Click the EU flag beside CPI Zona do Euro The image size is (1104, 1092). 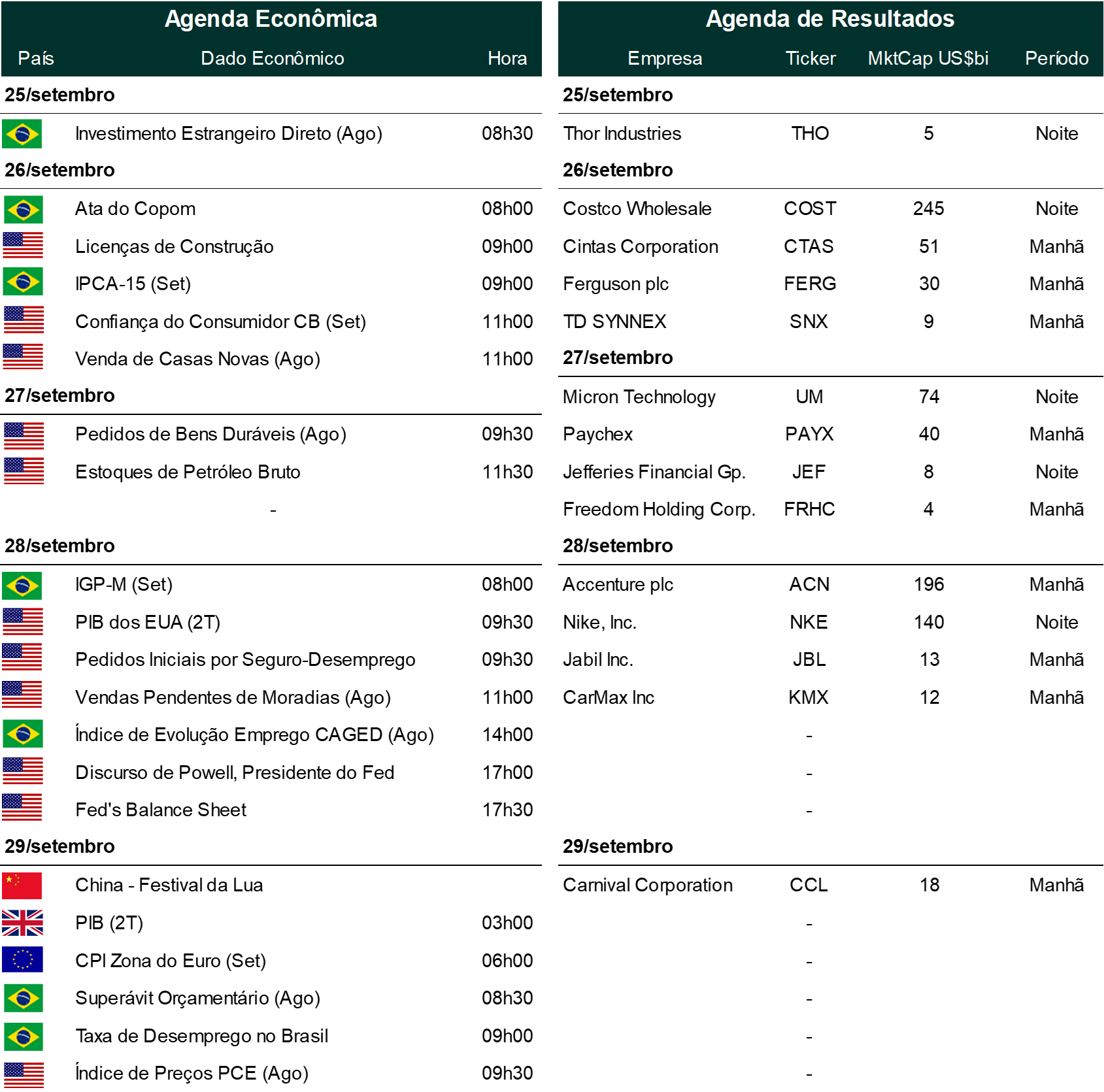22,959
